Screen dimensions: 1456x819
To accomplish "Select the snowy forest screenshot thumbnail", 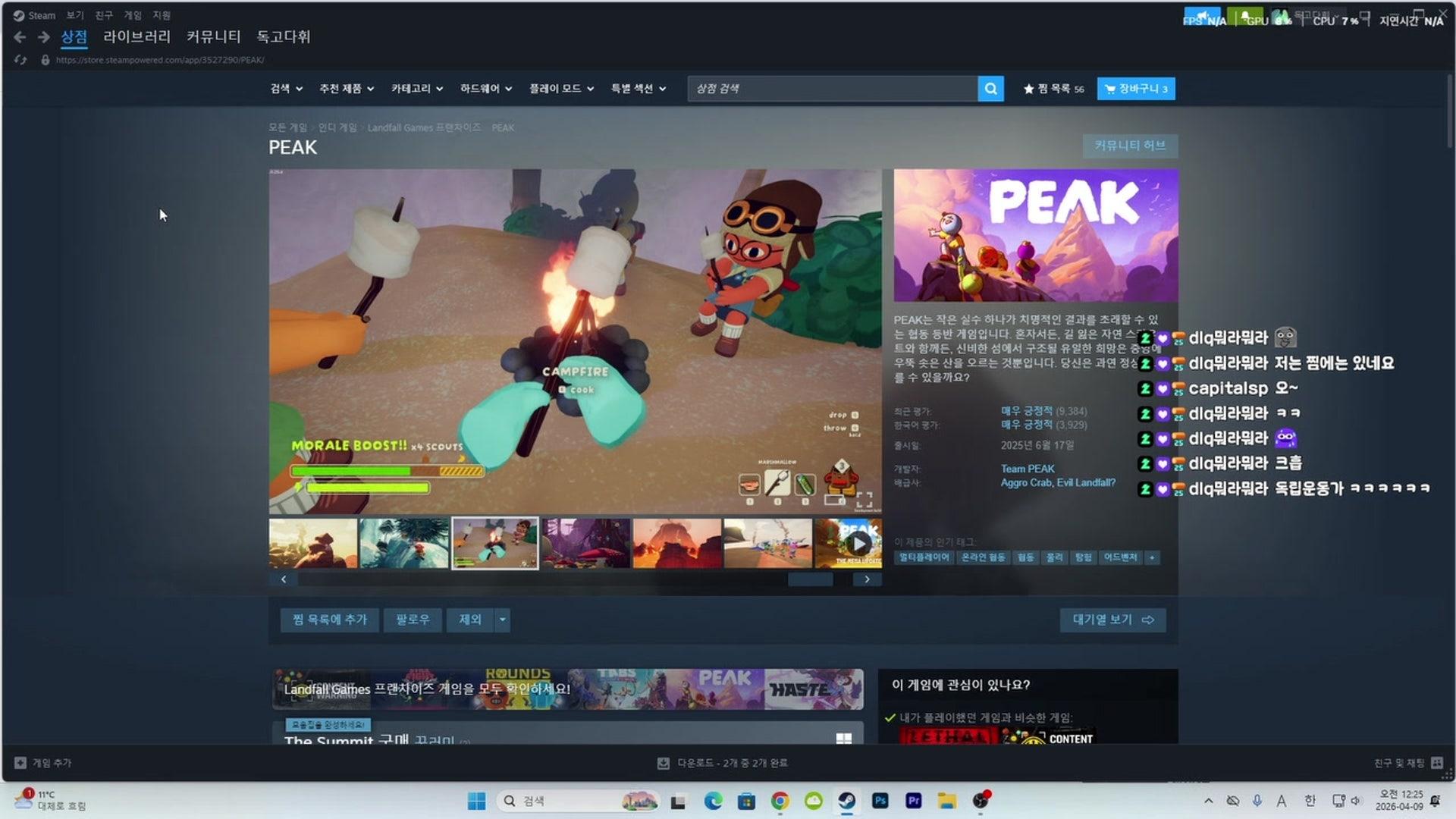I will pyautogui.click(x=403, y=543).
